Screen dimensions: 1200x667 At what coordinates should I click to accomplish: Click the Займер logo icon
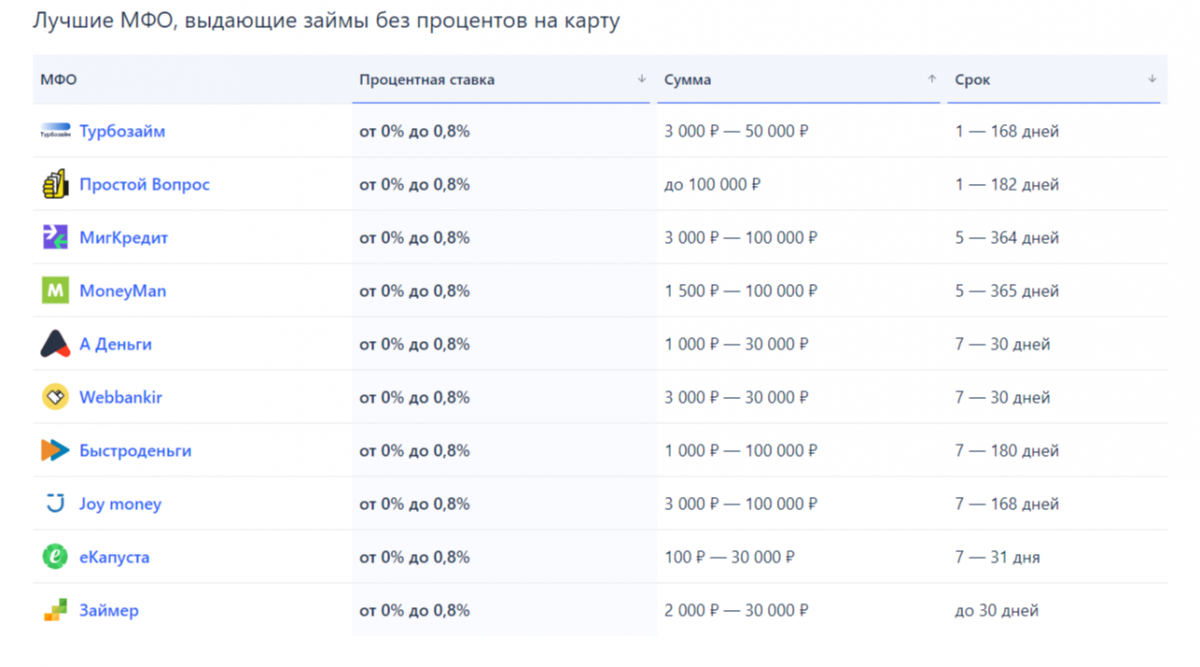point(55,610)
